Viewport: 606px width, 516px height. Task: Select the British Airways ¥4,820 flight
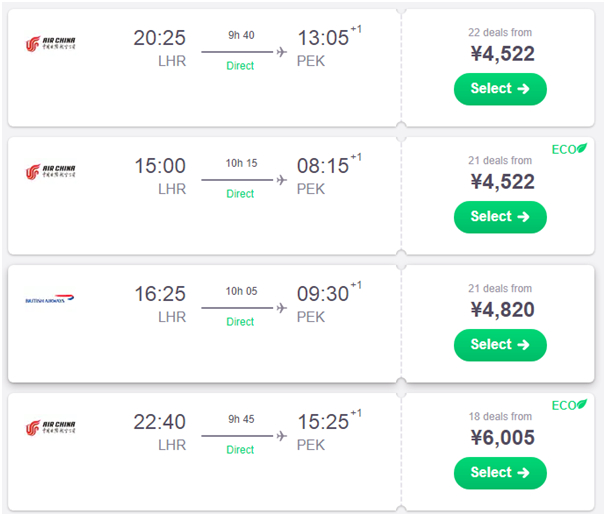click(500, 344)
